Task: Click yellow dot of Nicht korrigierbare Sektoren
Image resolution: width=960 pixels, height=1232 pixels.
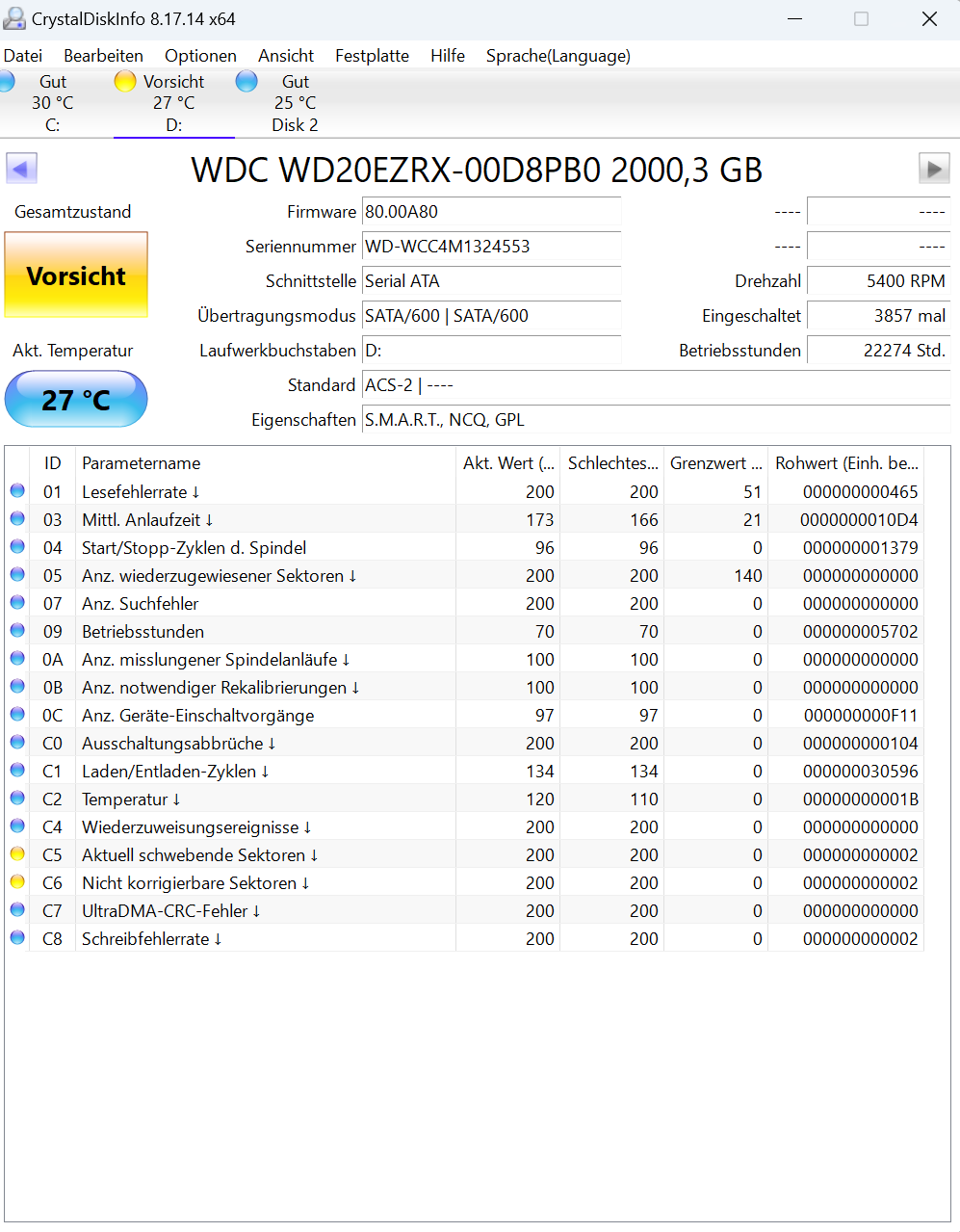Action: (17, 881)
